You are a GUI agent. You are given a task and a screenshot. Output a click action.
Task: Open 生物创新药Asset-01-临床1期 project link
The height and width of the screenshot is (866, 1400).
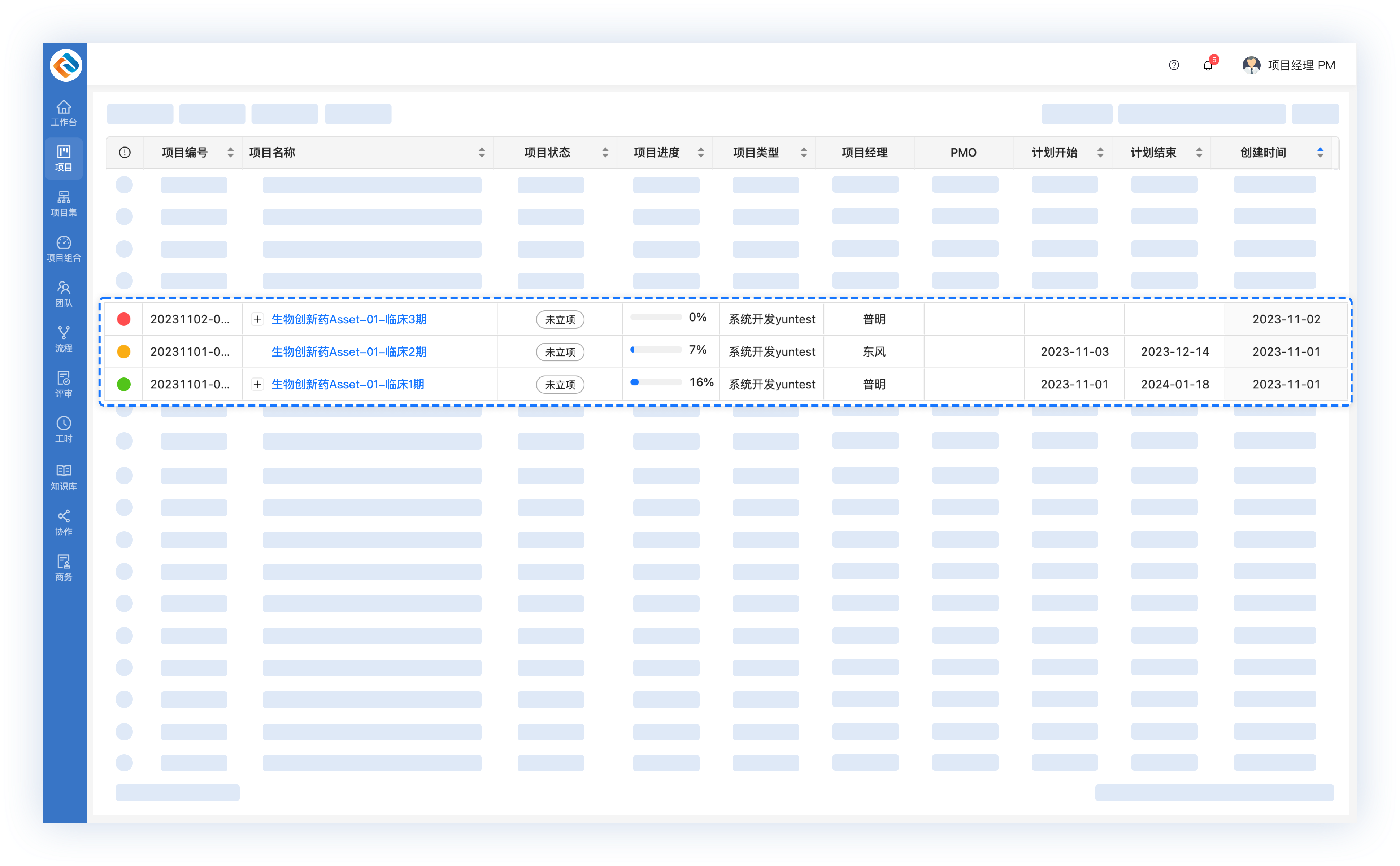(x=347, y=384)
